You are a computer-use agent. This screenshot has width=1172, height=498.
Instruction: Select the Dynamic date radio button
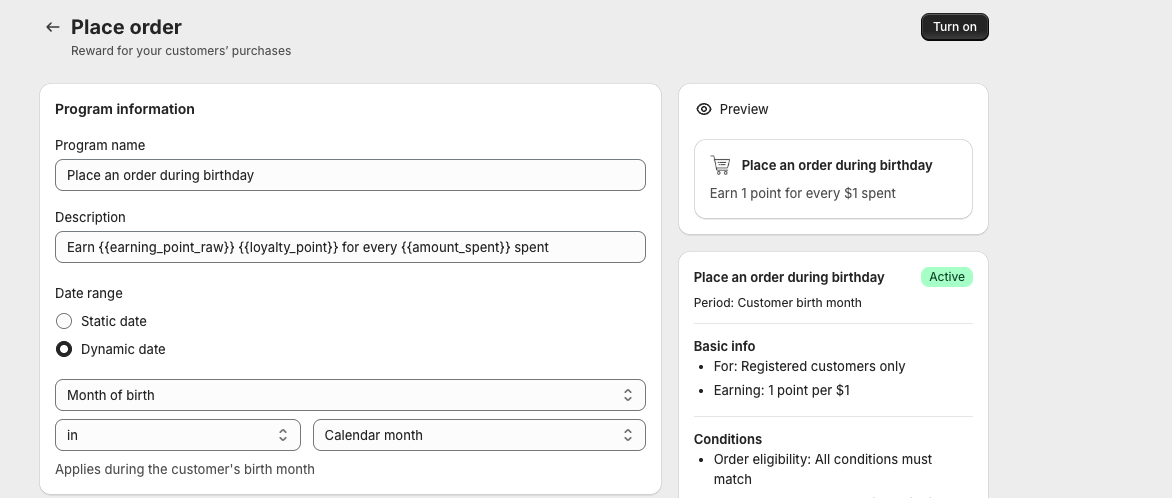(x=64, y=349)
